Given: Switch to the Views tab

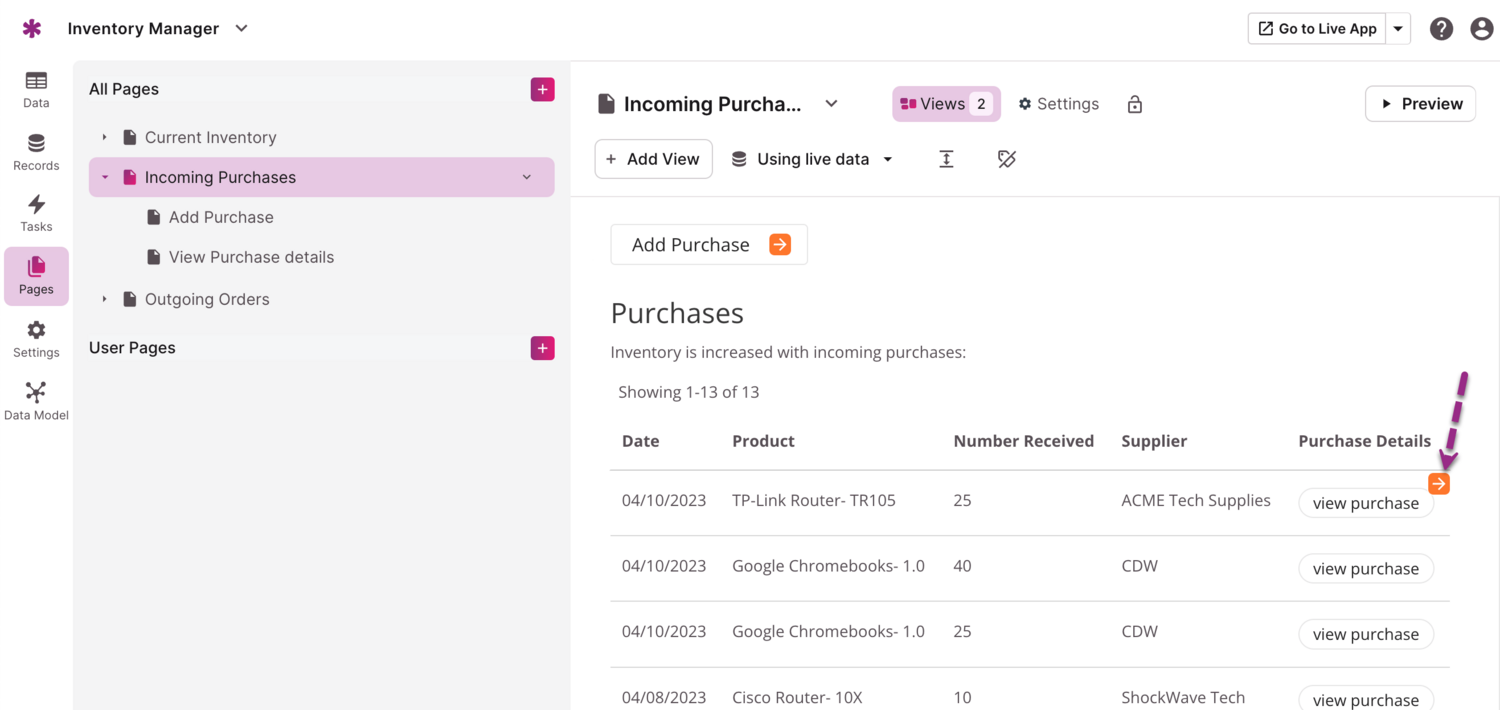Looking at the screenshot, I should coord(946,104).
